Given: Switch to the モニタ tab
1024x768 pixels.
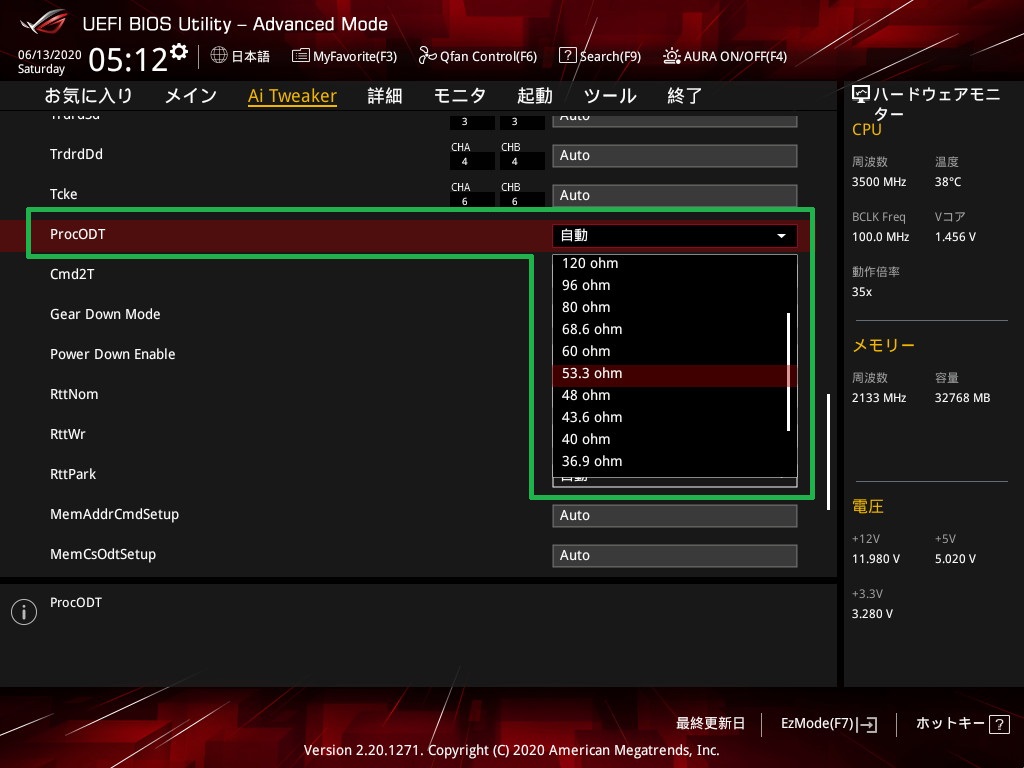Looking at the screenshot, I should coord(460,96).
